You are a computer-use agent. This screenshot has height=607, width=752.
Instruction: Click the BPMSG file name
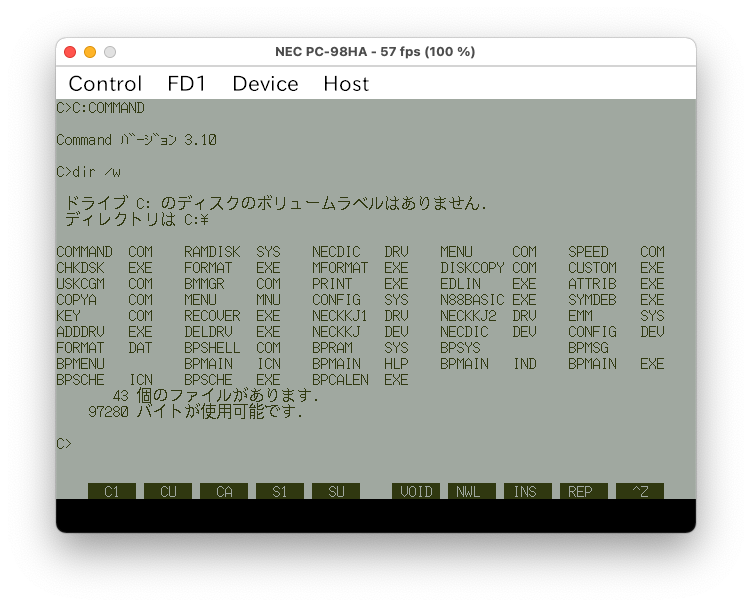[588, 348]
